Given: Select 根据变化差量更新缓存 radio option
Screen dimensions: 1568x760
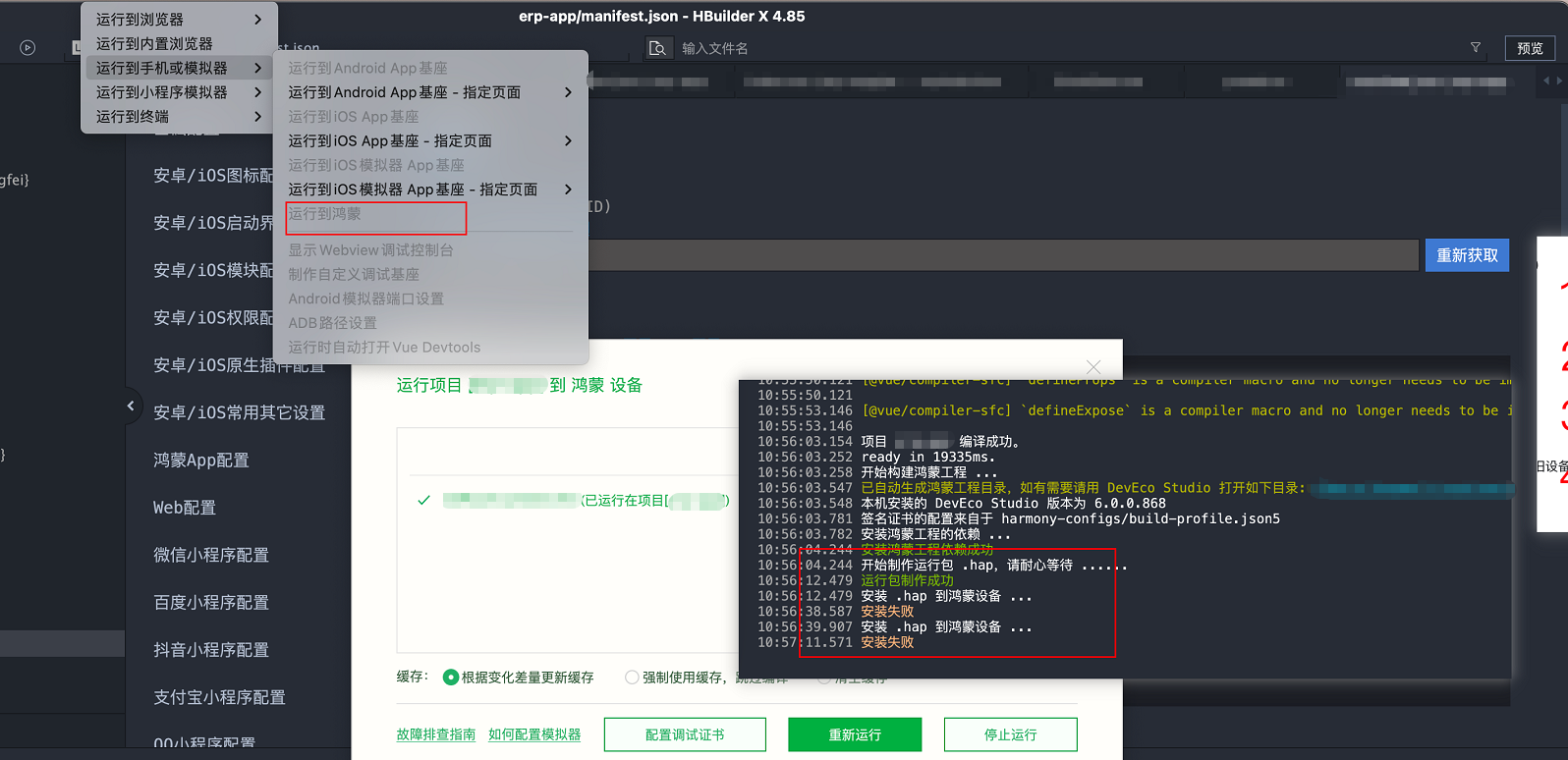Looking at the screenshot, I should tap(451, 678).
